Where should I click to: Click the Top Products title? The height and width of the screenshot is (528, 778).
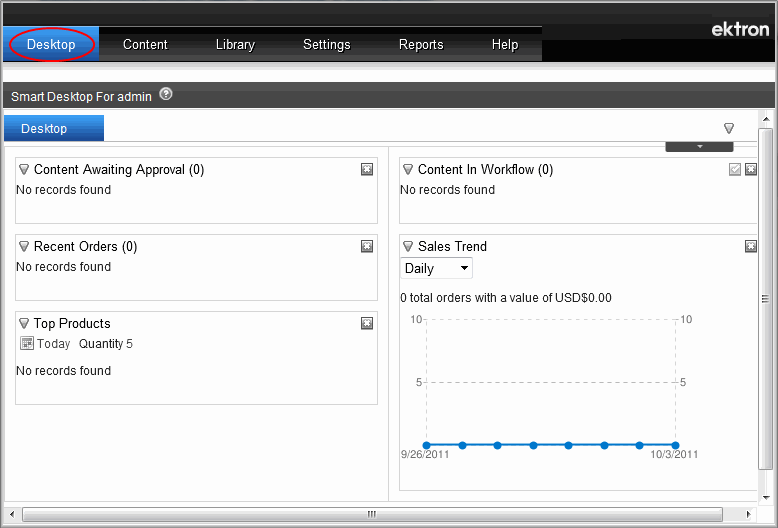click(72, 324)
